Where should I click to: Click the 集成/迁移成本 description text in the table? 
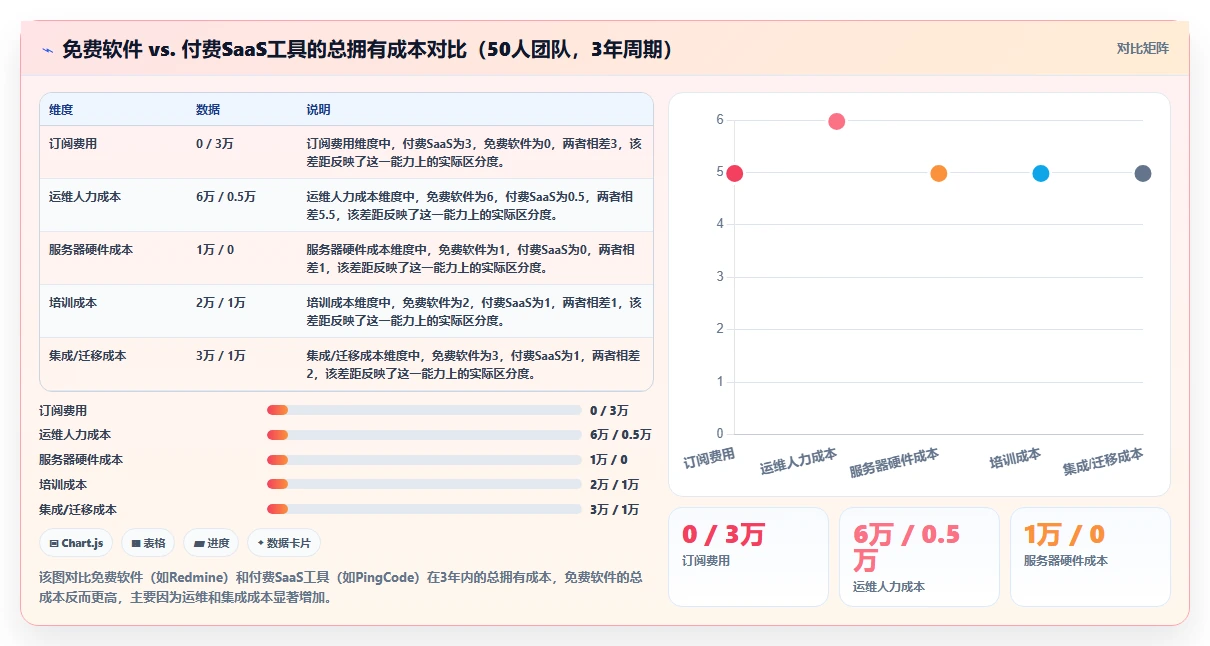pos(474,364)
